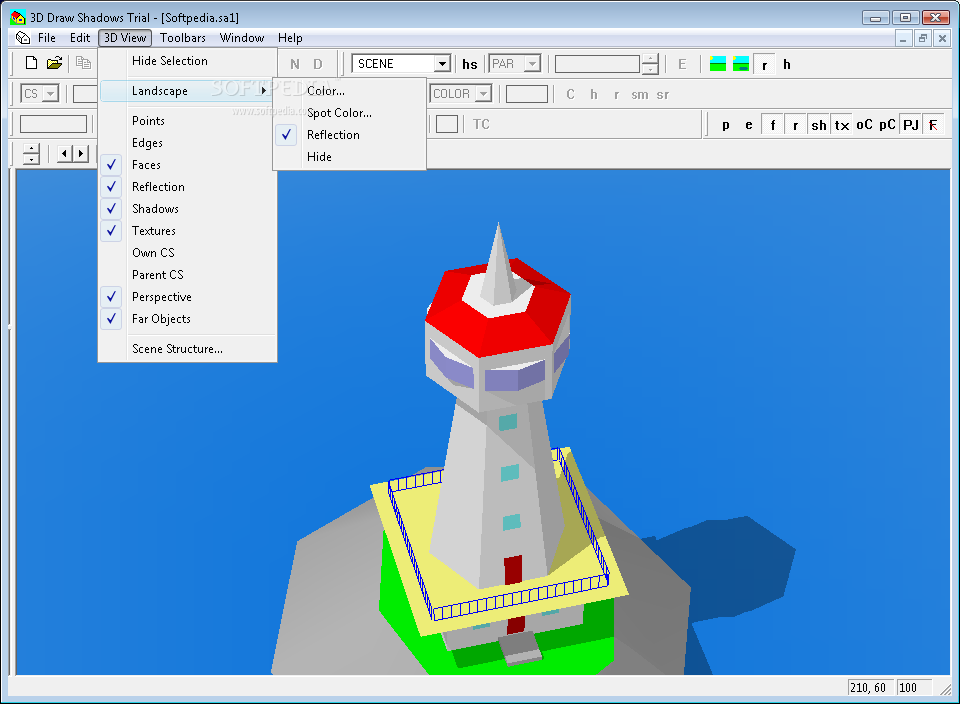Image resolution: width=960 pixels, height=704 pixels.
Task: Uncheck Textures in the 3D View menu
Action: [x=187, y=231]
